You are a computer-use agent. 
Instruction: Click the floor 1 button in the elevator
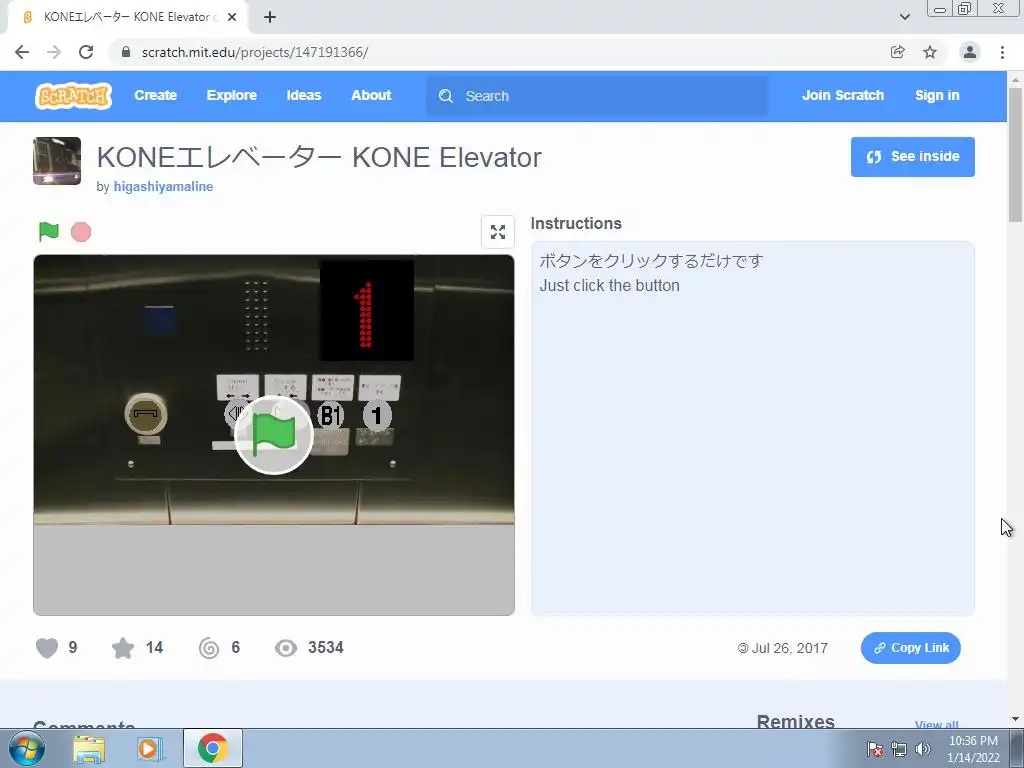point(377,415)
